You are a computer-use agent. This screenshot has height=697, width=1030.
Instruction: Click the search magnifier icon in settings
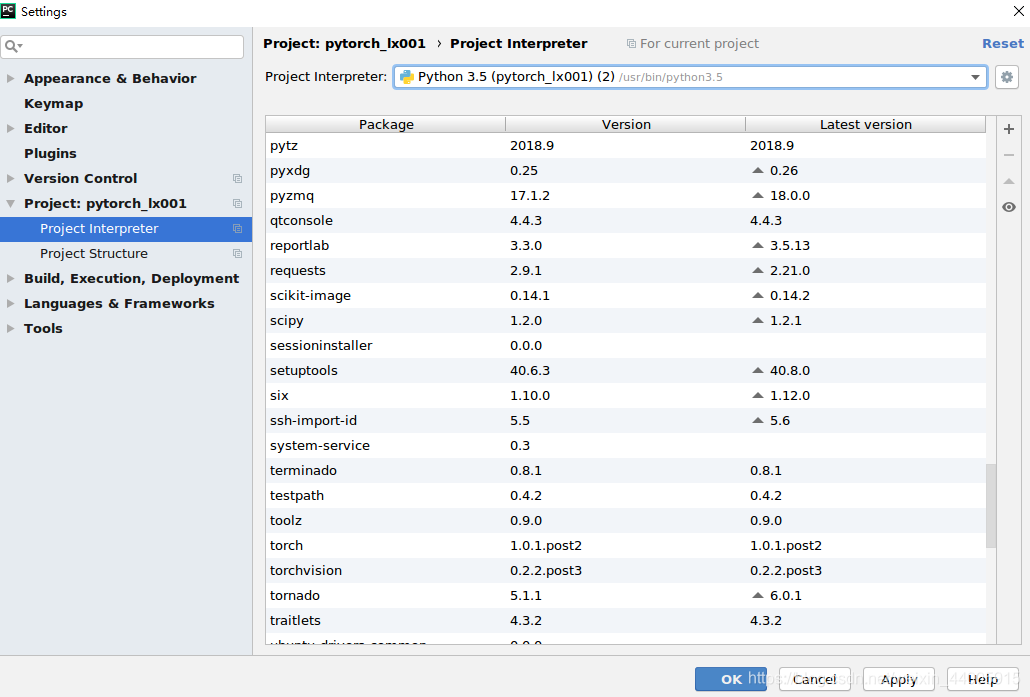[12, 46]
